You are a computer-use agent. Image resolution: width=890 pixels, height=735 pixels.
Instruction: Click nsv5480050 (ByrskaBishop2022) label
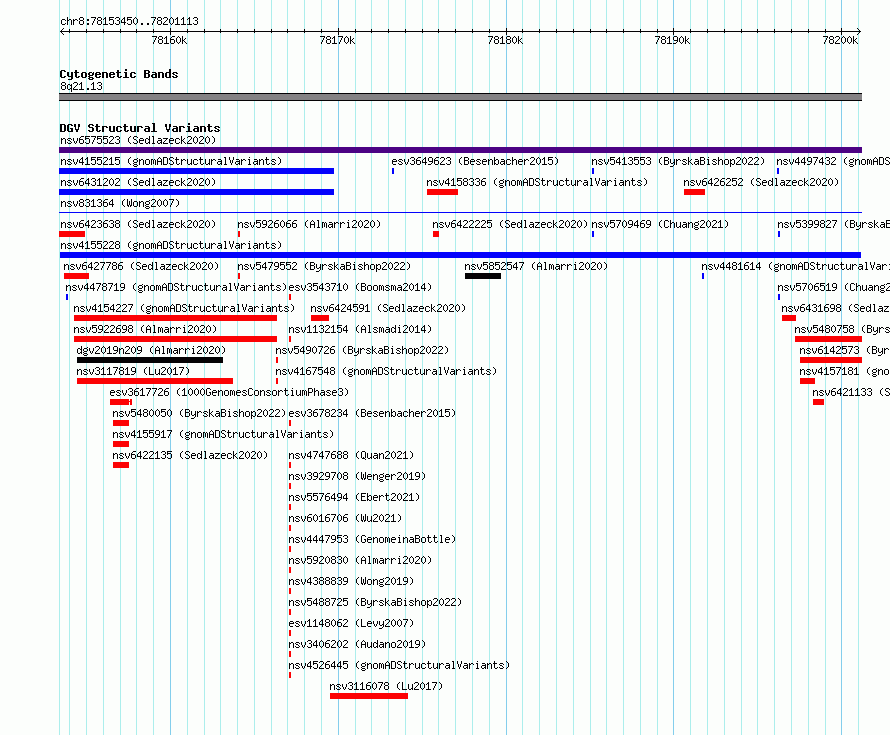pyautogui.click(x=199, y=413)
